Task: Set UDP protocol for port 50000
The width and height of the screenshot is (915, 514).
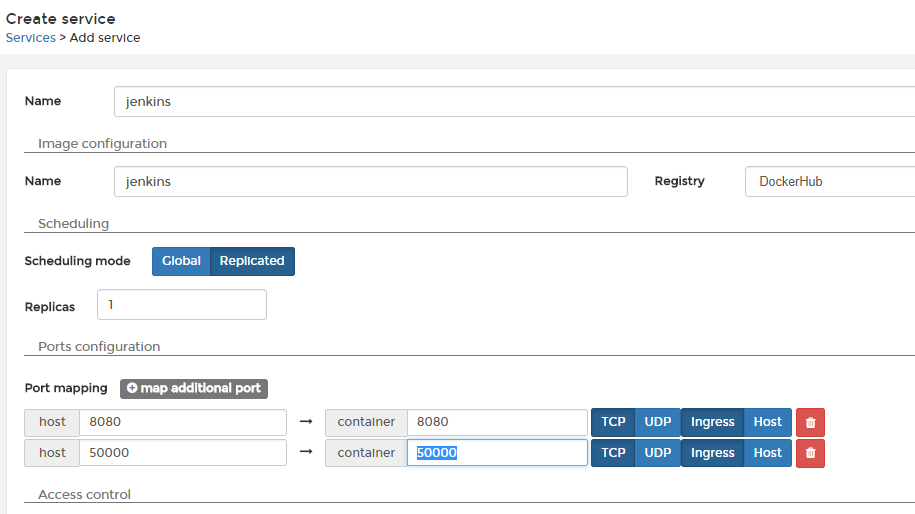Action: (x=657, y=453)
